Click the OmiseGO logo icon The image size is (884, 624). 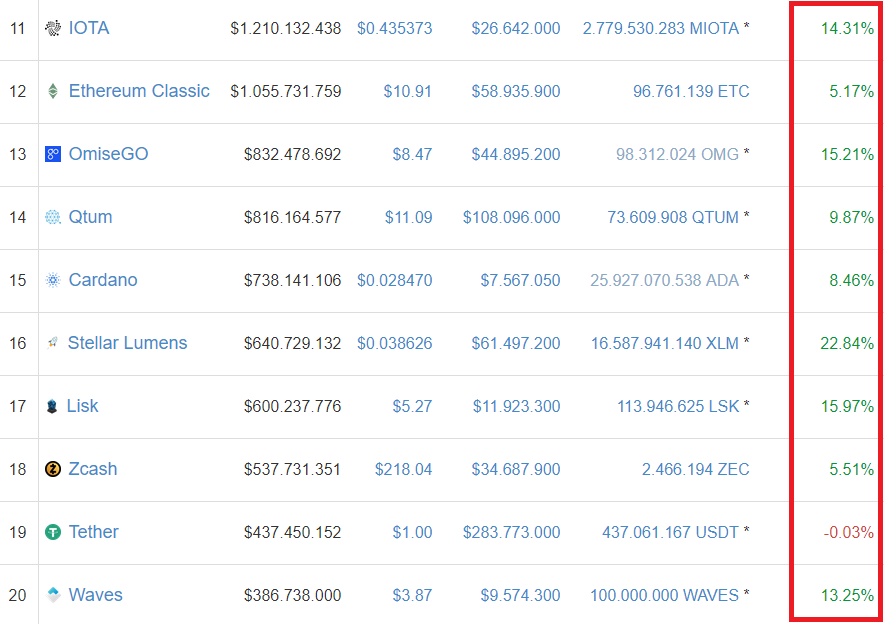pos(53,154)
